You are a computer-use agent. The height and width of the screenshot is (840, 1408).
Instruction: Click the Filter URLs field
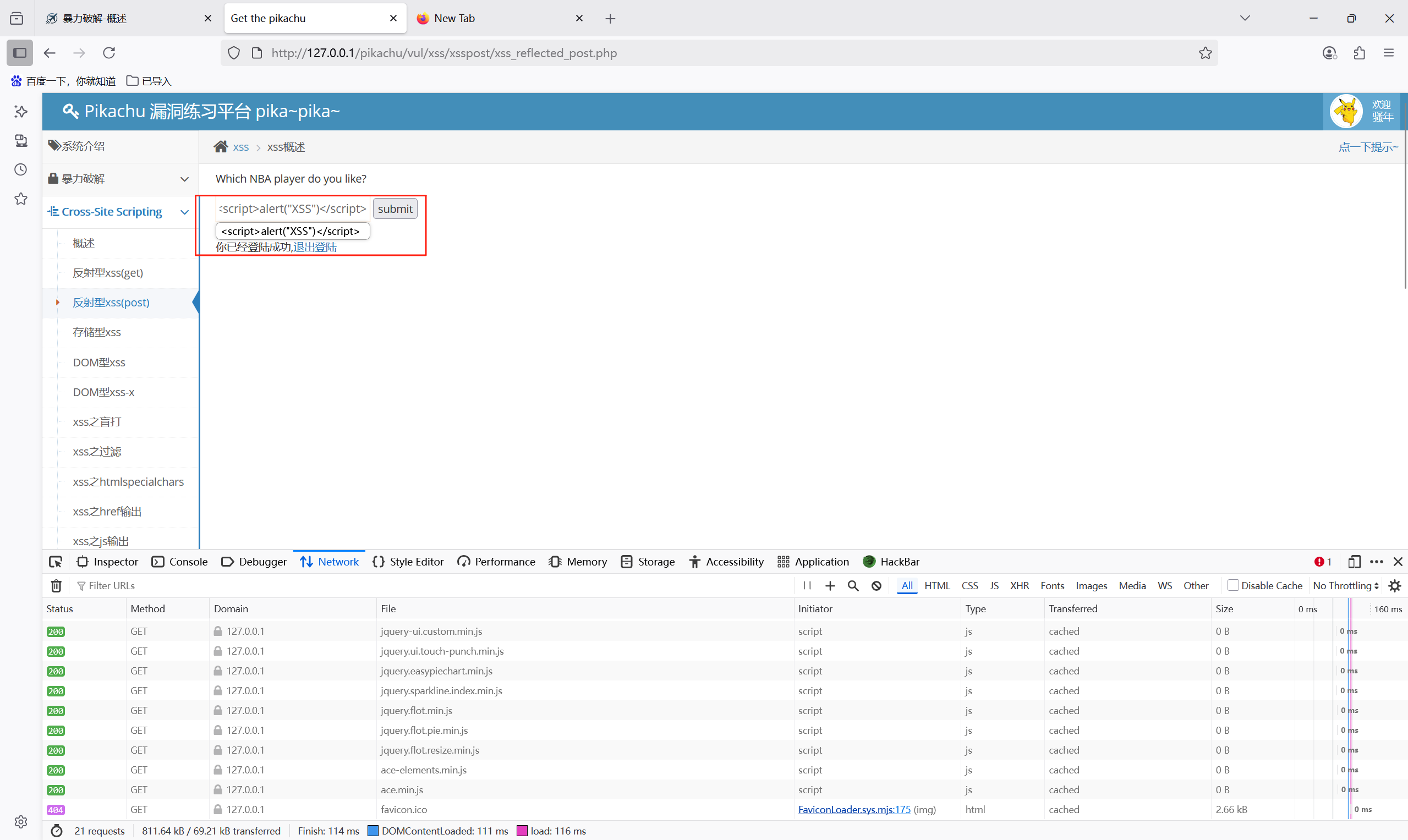coord(433,585)
